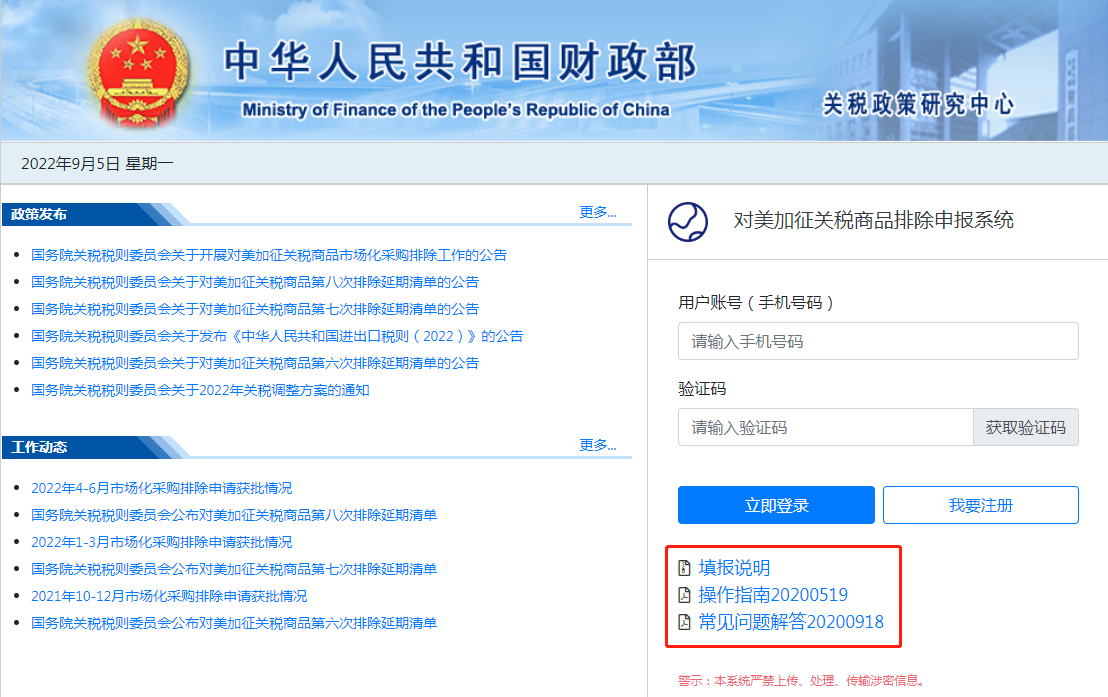Screen dimensions: 1108x697
Task: Click the PDF icon next to 常见问题解答20200918
Action: click(684, 621)
